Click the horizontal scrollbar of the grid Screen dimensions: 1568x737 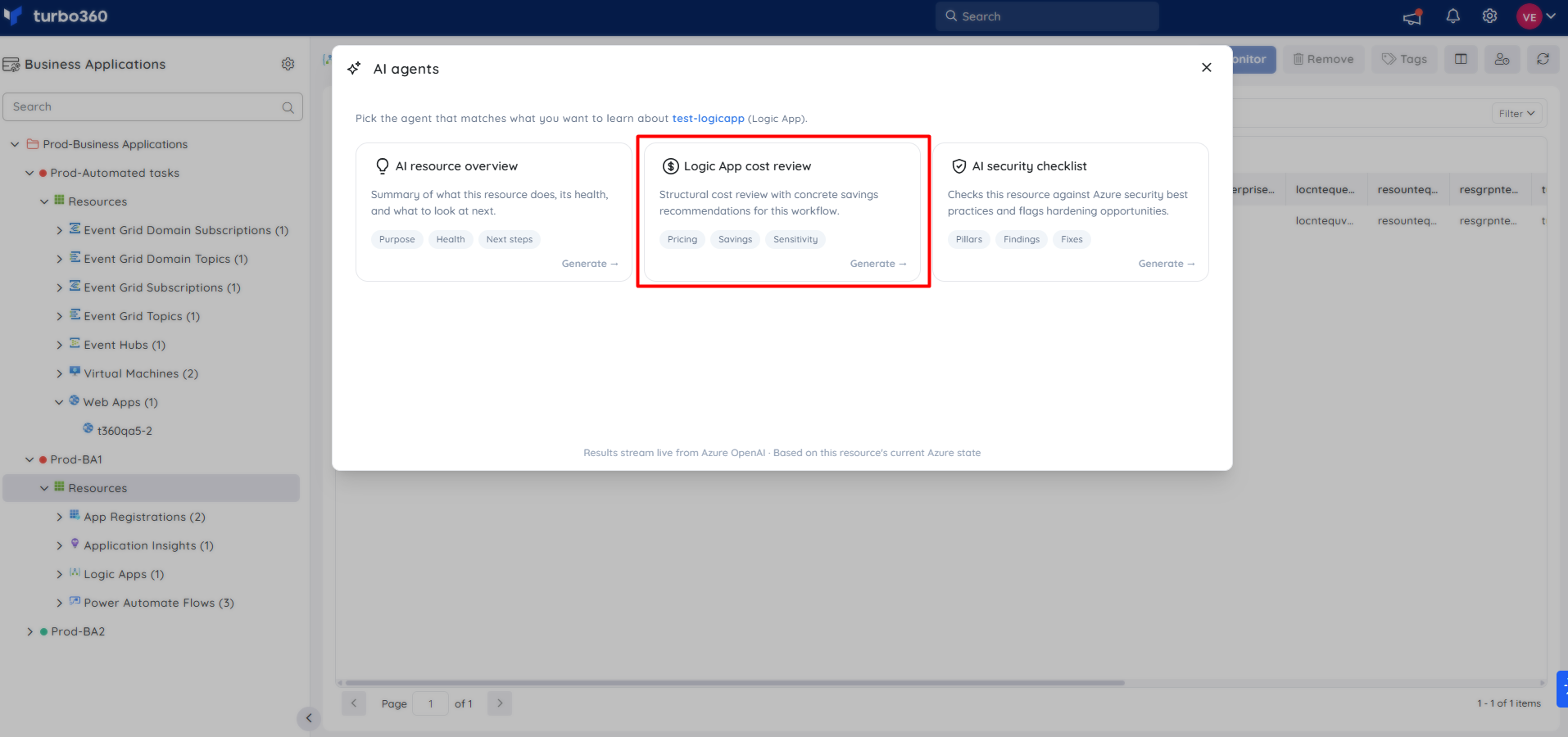point(735,682)
